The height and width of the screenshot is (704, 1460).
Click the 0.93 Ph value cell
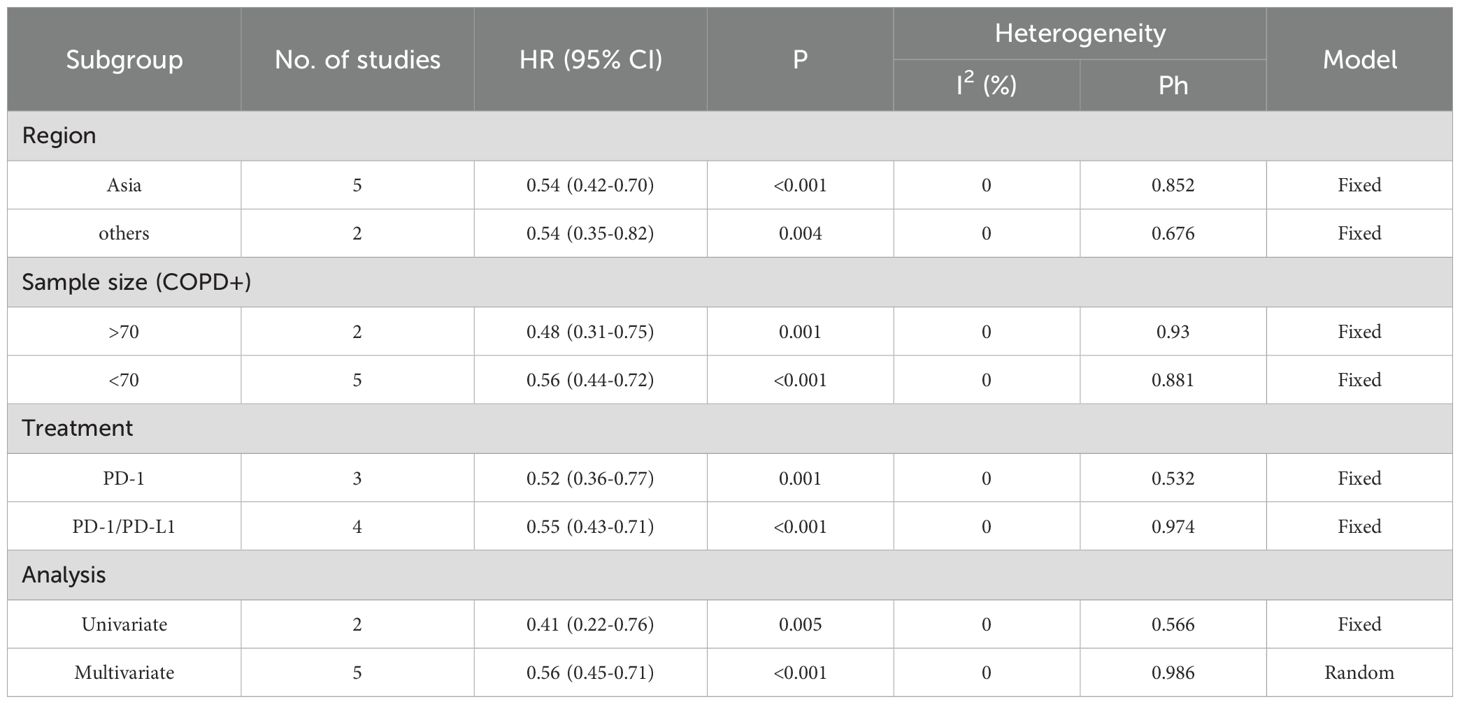(x=1173, y=332)
